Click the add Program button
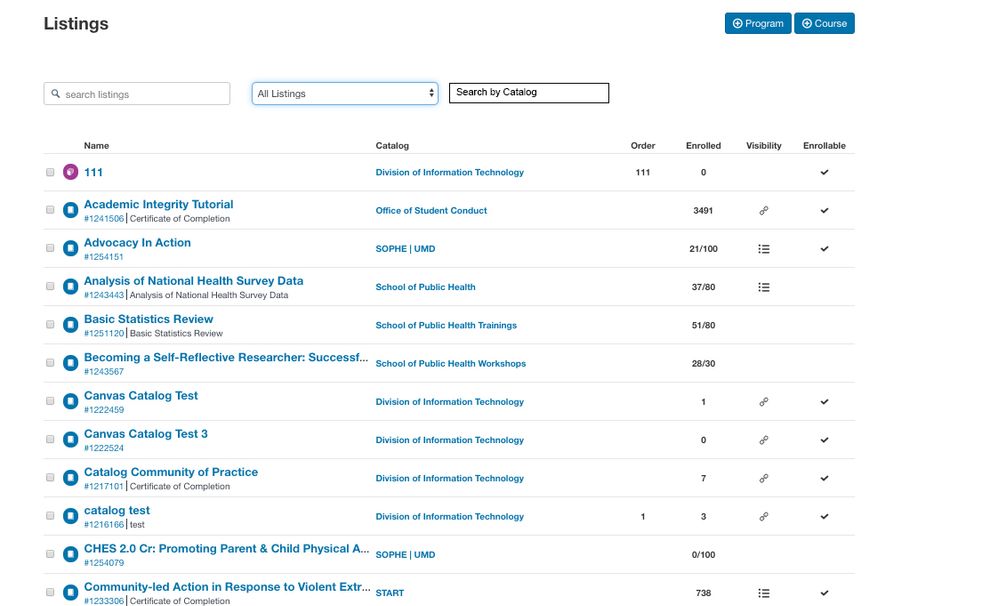 click(757, 23)
